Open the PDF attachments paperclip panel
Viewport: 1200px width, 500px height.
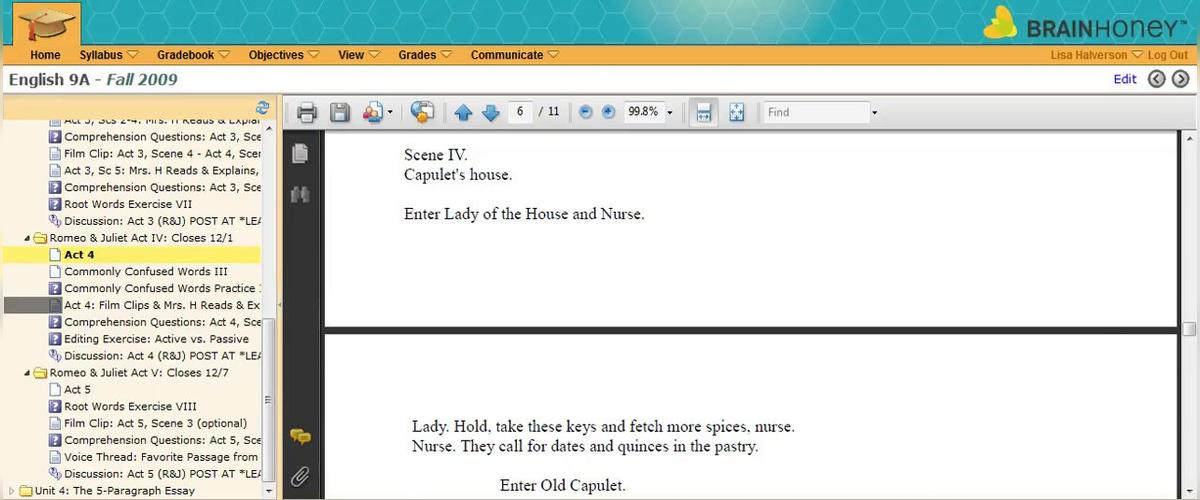click(x=299, y=476)
